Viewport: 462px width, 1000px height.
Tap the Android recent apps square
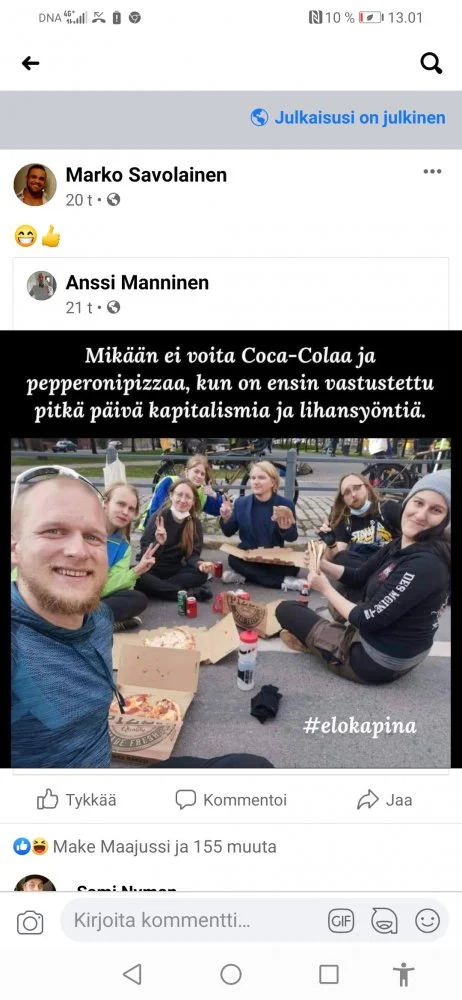329,974
